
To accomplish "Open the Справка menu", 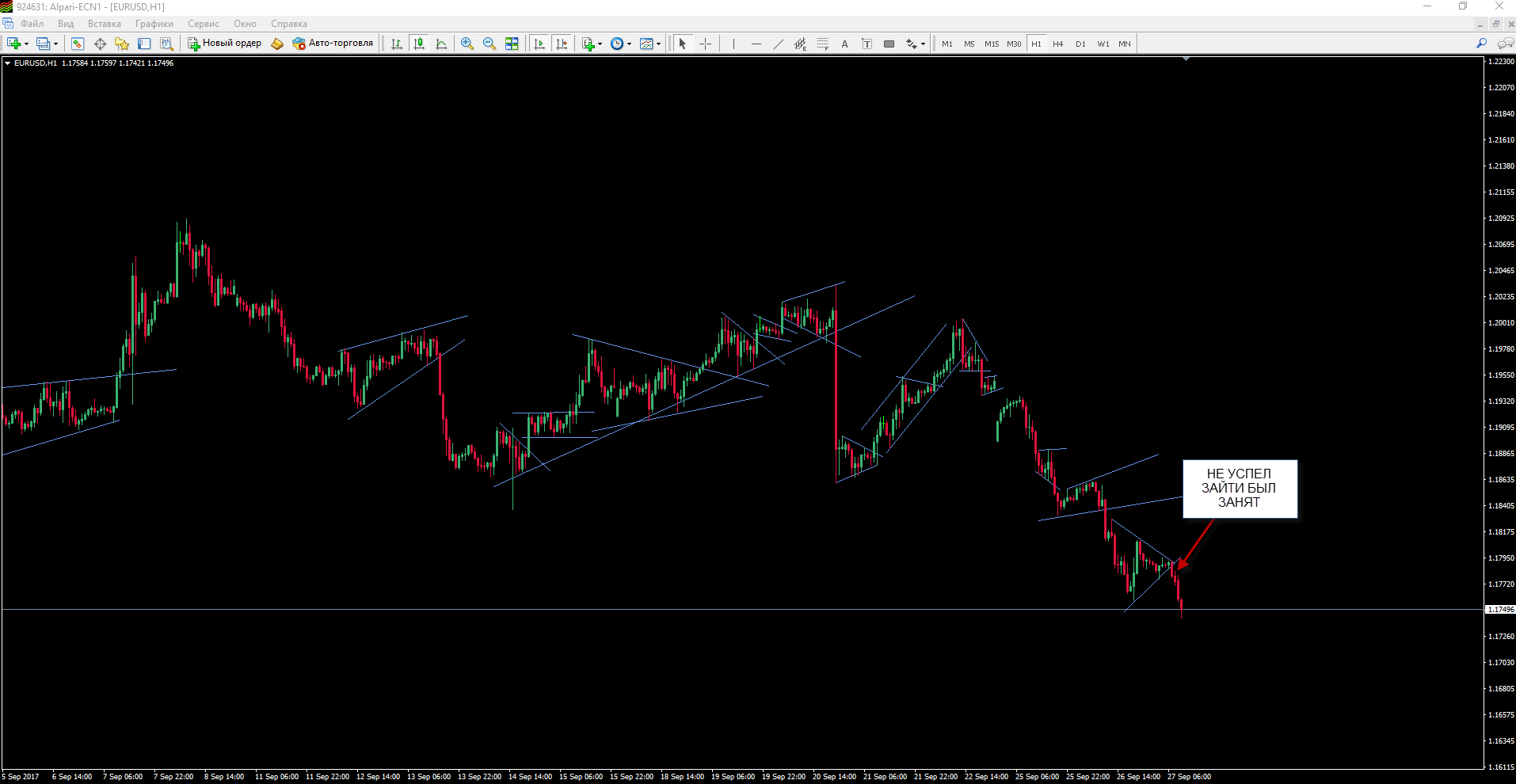I will pyautogui.click(x=289, y=24).
